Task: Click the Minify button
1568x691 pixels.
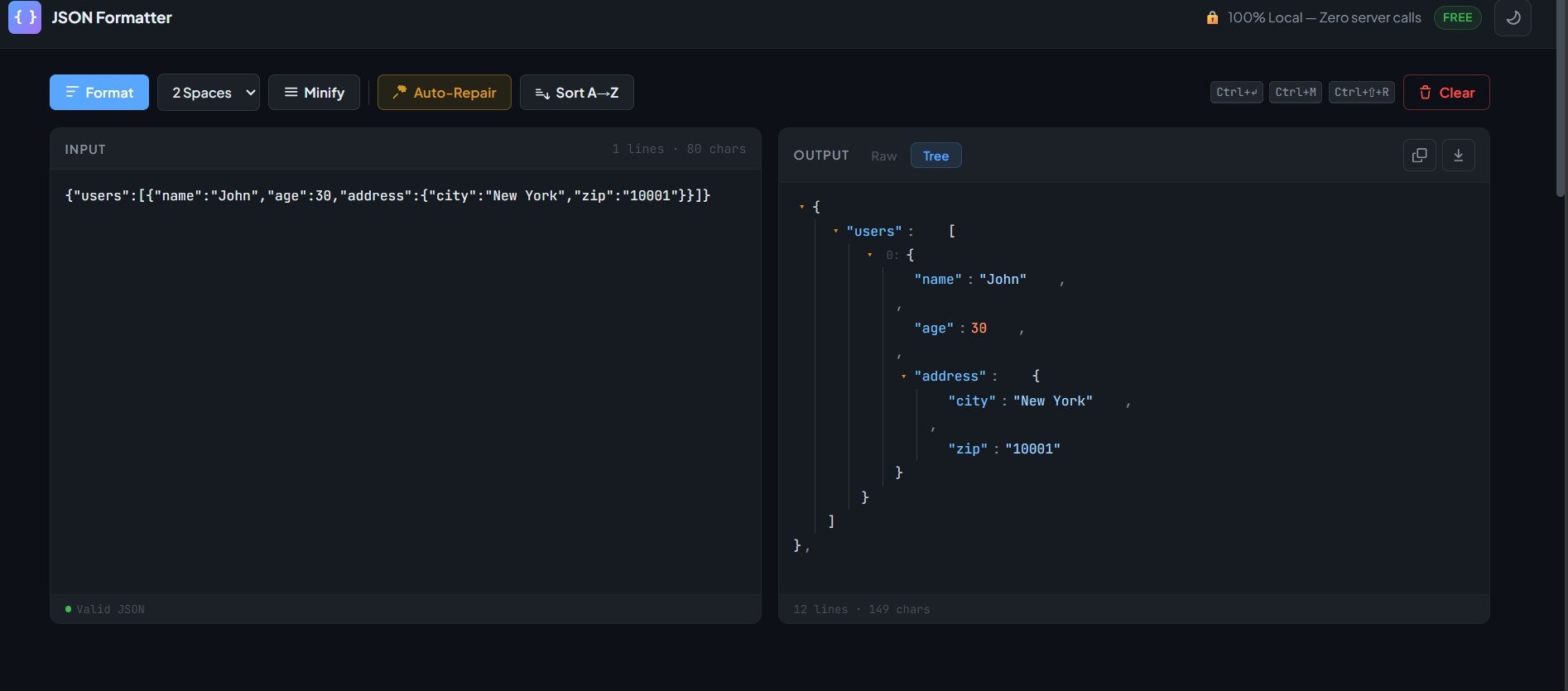Action: 314,93
